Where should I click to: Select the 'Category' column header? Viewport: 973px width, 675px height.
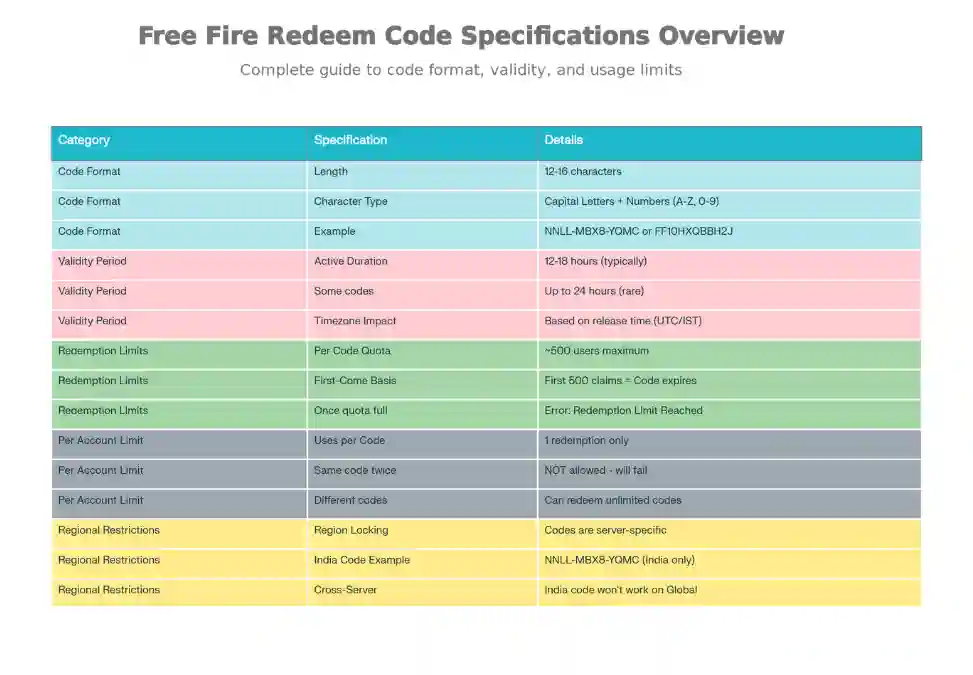[84, 140]
